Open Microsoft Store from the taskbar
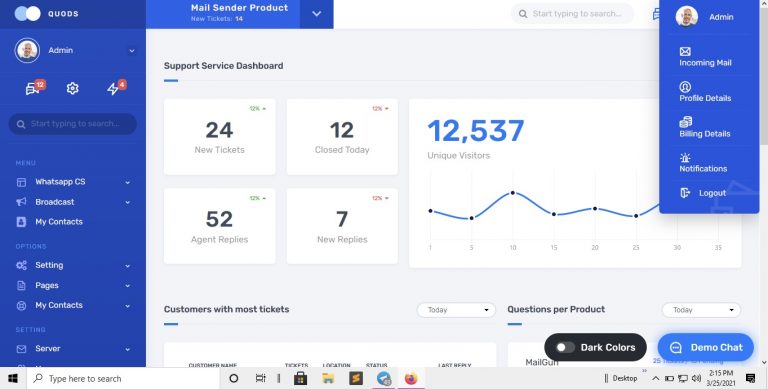 pyautogui.click(x=300, y=378)
